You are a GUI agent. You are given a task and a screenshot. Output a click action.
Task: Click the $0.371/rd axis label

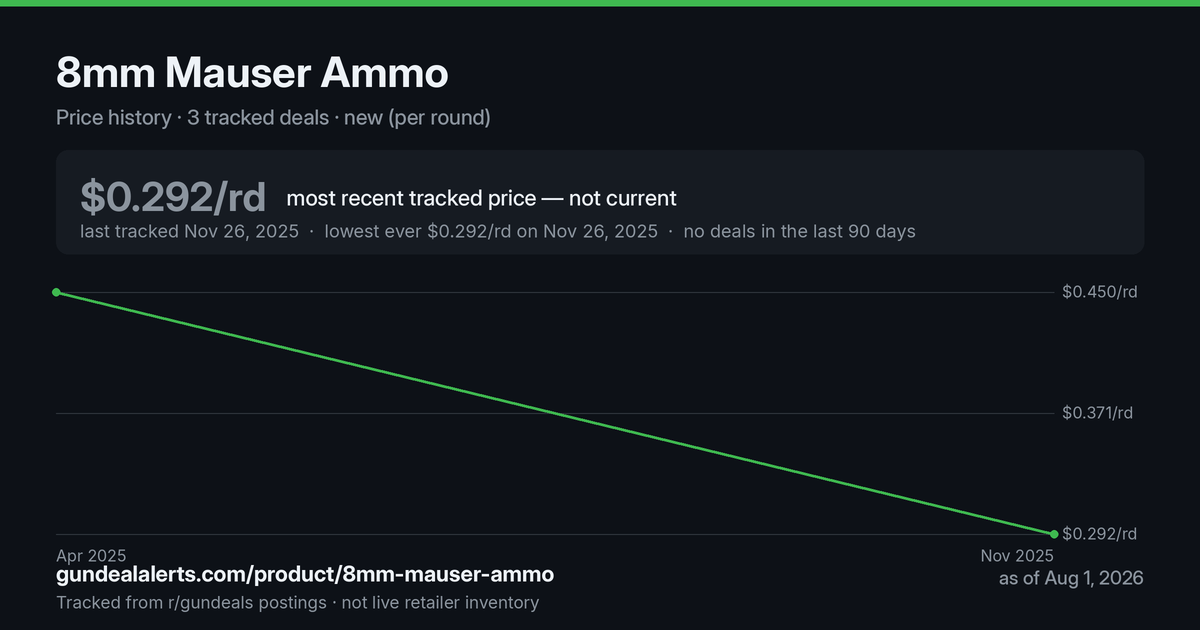[x=1098, y=413]
